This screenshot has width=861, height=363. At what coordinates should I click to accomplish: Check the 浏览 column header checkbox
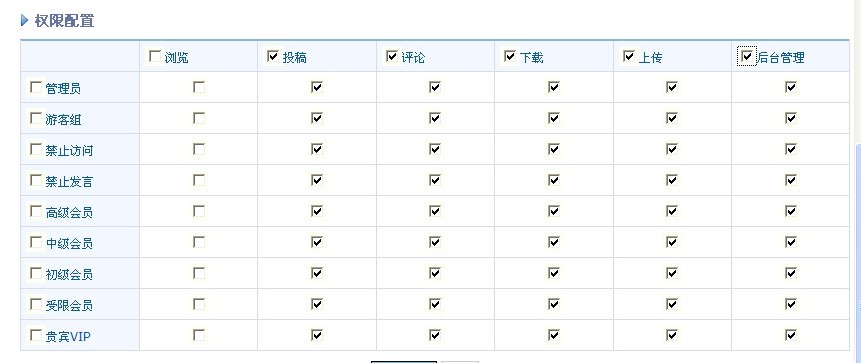click(155, 56)
